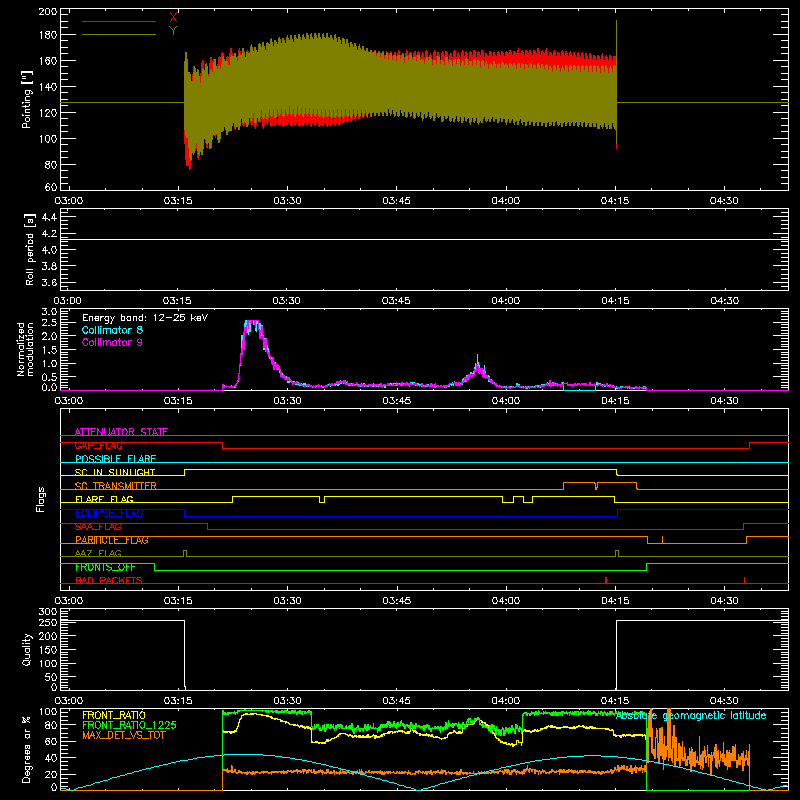This screenshot has width=800, height=800.
Task: Click the SC_TRANSMITTER label
Action: [x=116, y=486]
